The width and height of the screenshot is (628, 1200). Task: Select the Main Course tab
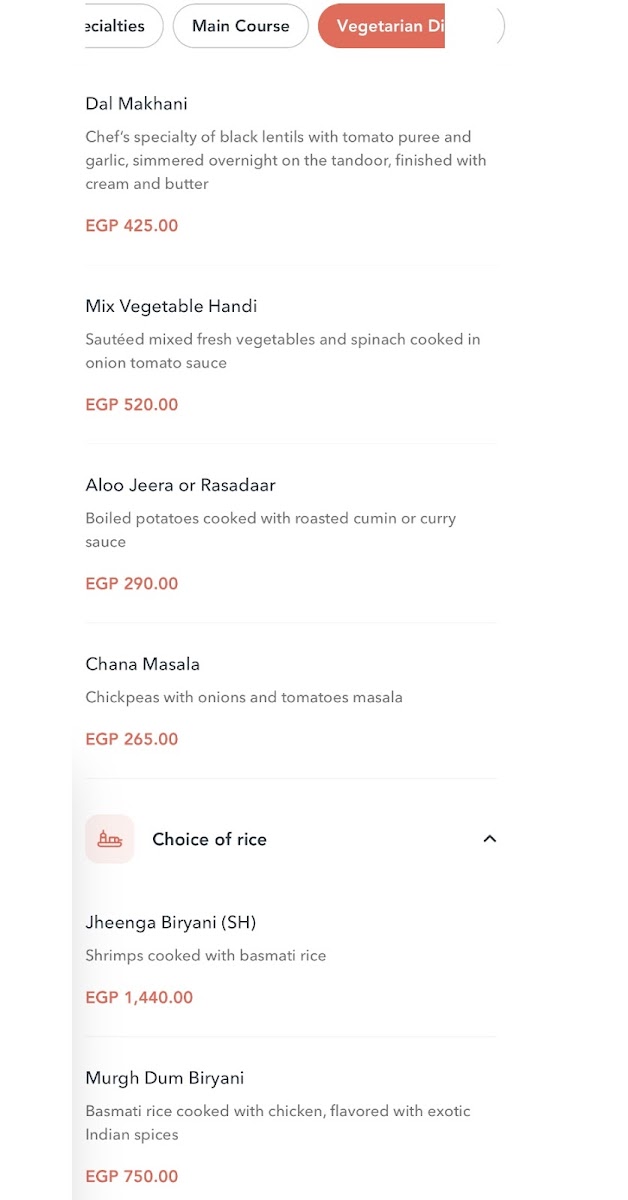point(241,26)
